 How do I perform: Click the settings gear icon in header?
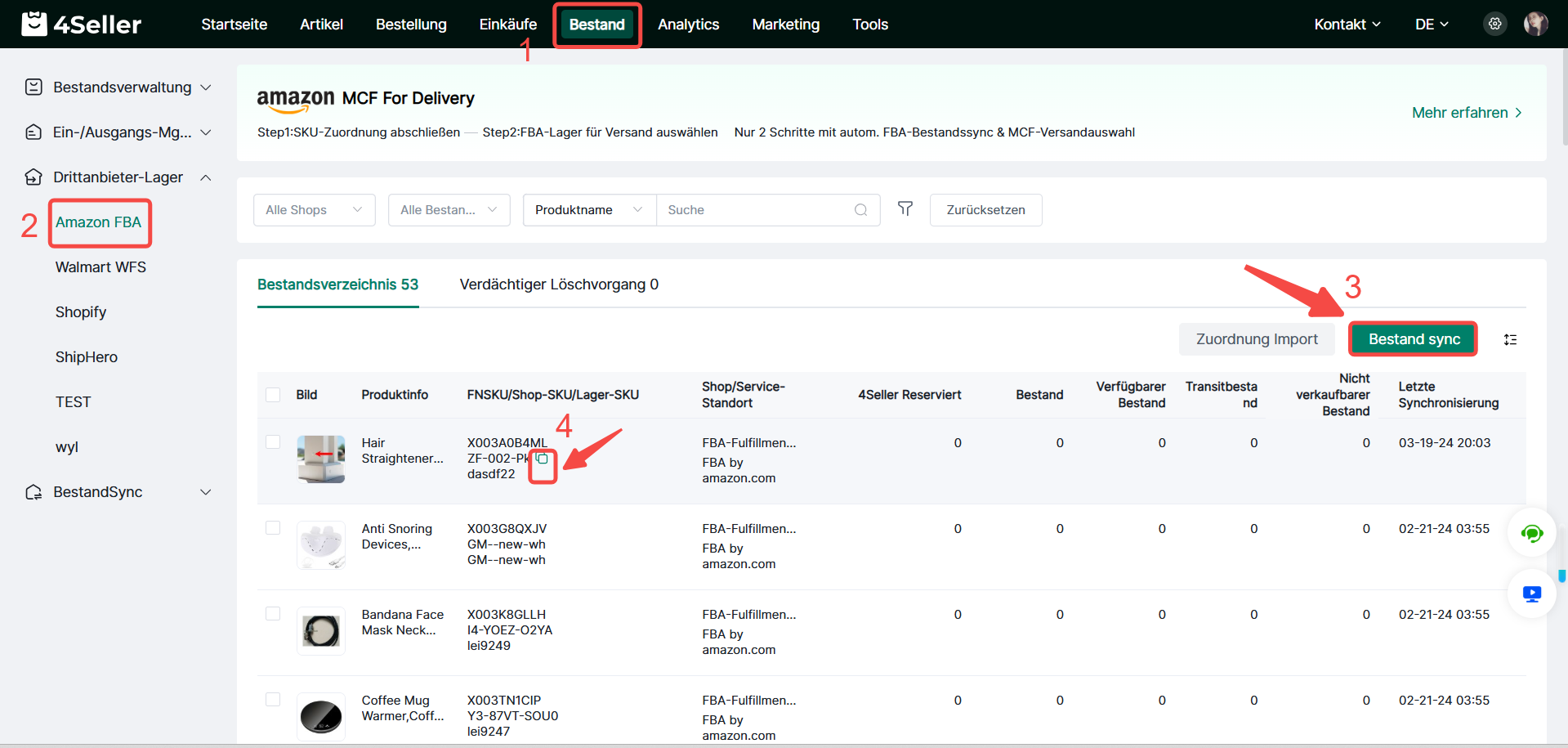[1494, 24]
